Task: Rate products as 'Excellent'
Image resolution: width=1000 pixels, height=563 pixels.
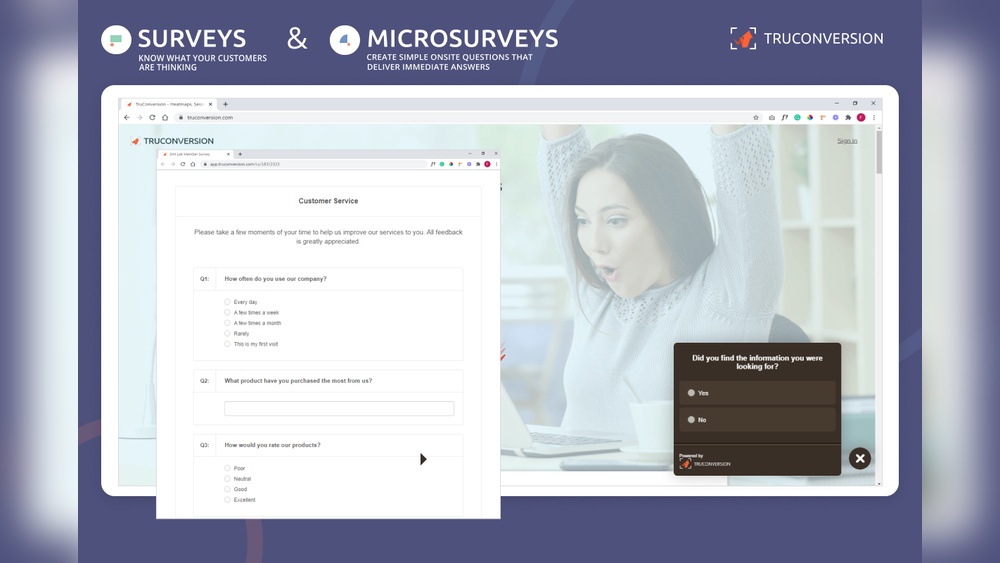Action: [x=227, y=500]
